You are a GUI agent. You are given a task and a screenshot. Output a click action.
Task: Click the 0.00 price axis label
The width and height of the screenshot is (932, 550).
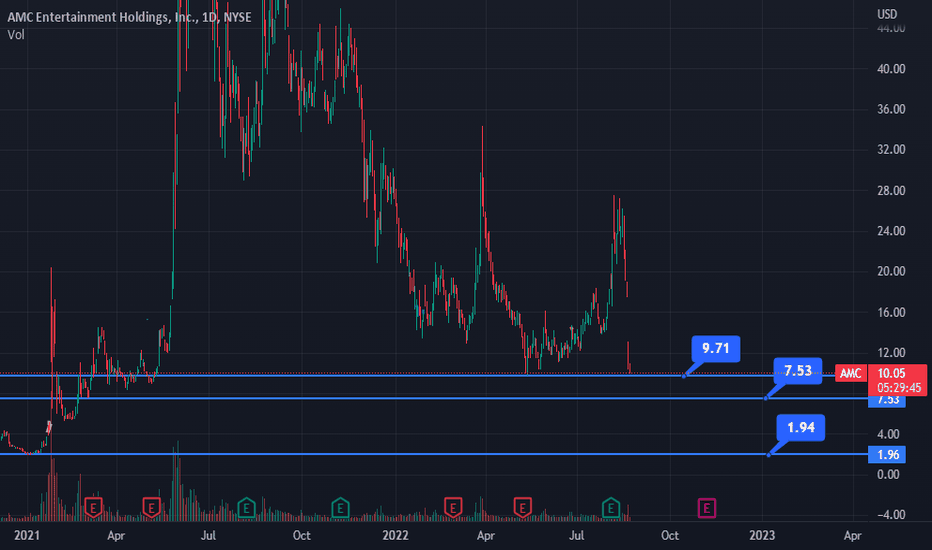888,475
